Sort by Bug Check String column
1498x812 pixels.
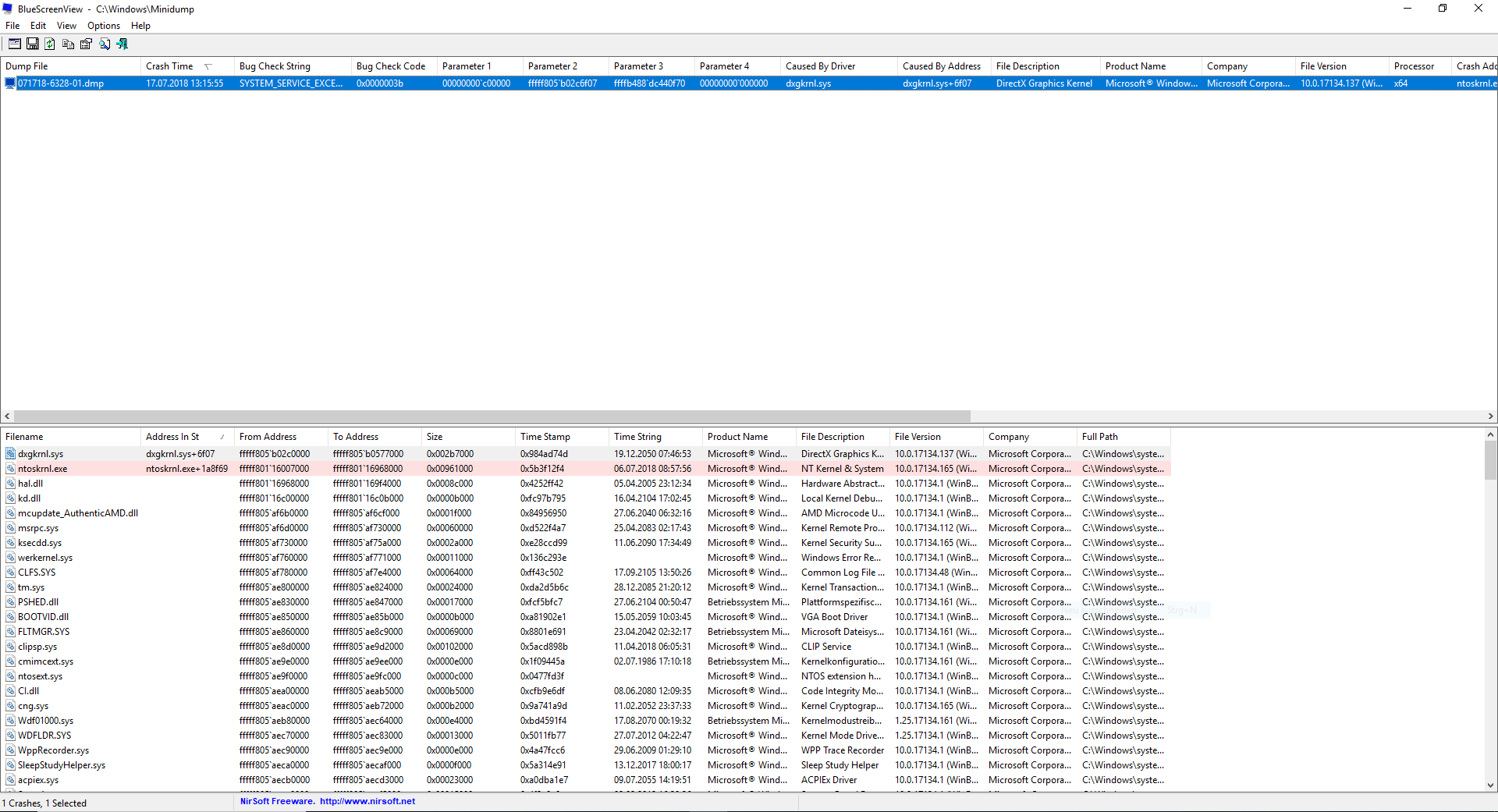293,66
